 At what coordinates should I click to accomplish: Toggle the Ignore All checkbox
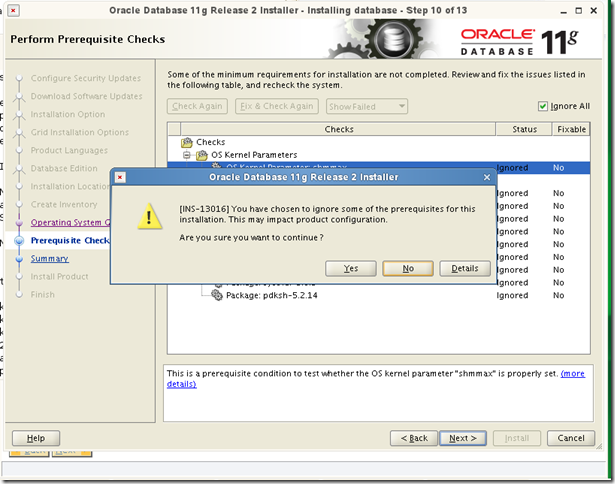(x=543, y=106)
